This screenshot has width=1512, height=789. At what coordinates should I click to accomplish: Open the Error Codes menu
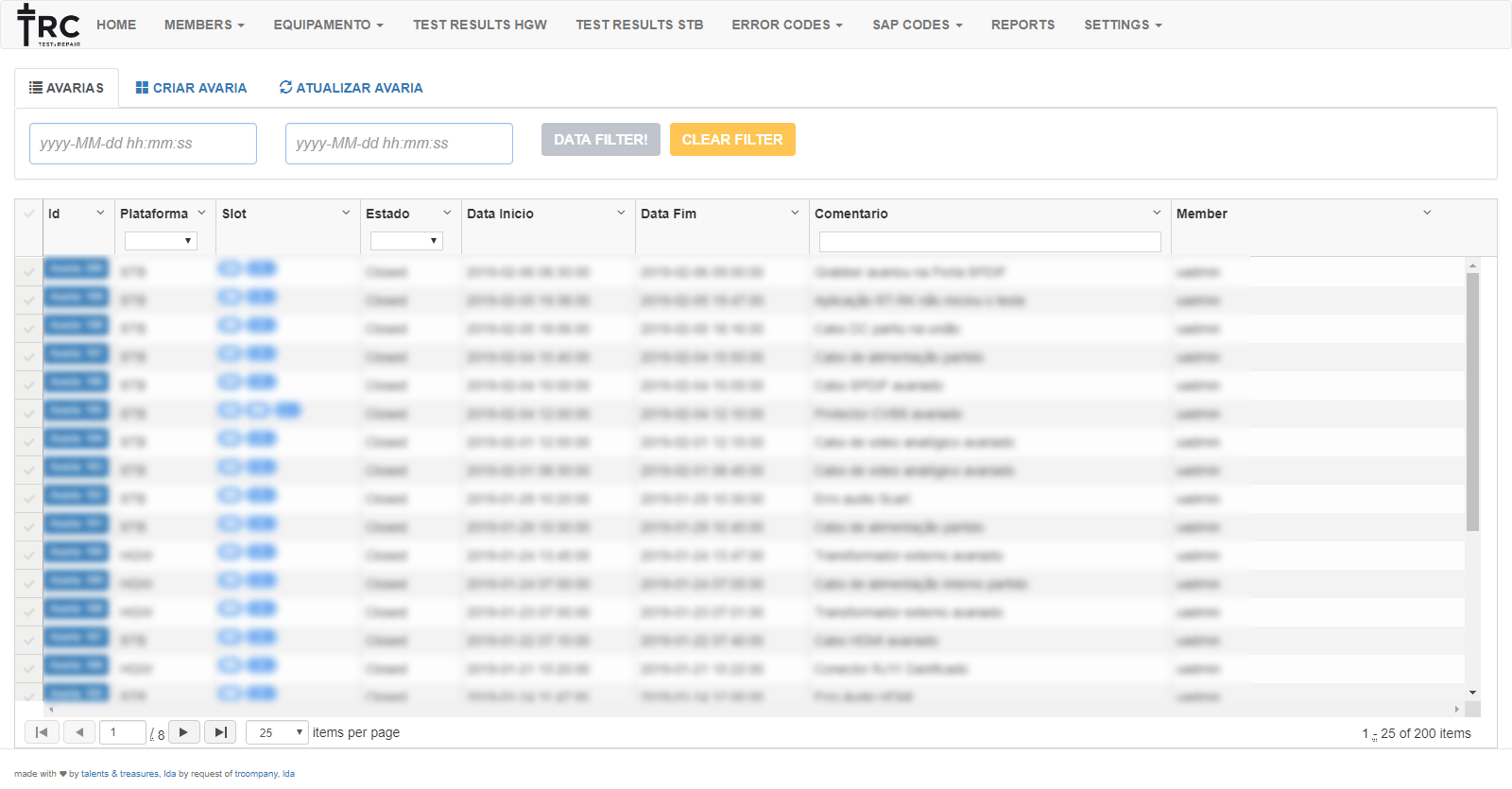[x=786, y=25]
